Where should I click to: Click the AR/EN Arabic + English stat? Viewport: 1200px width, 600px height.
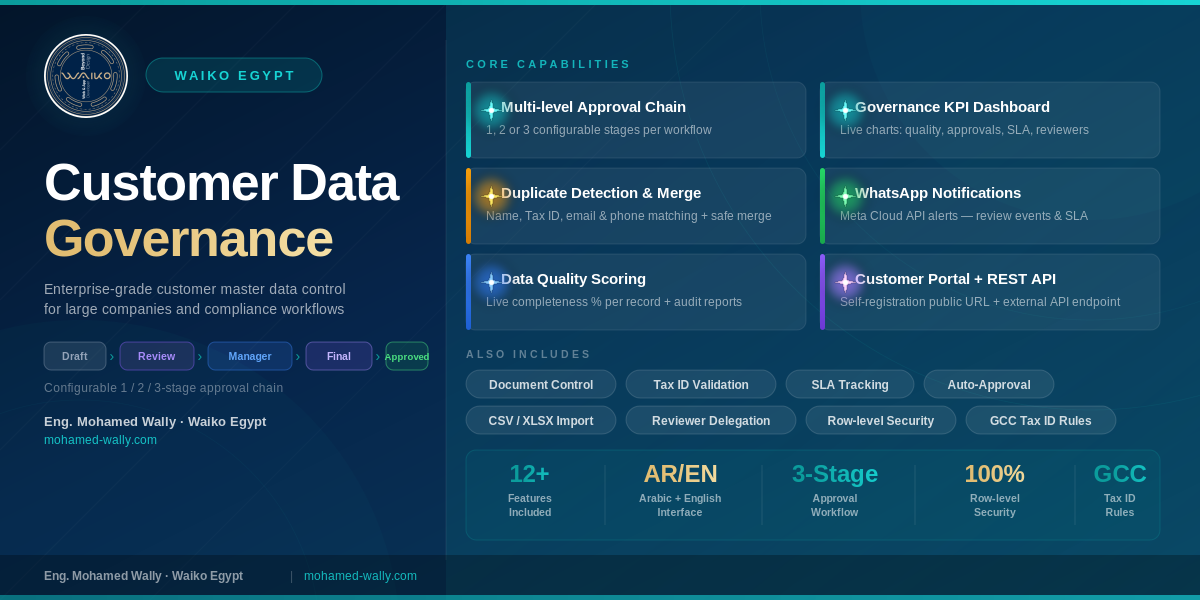[680, 489]
